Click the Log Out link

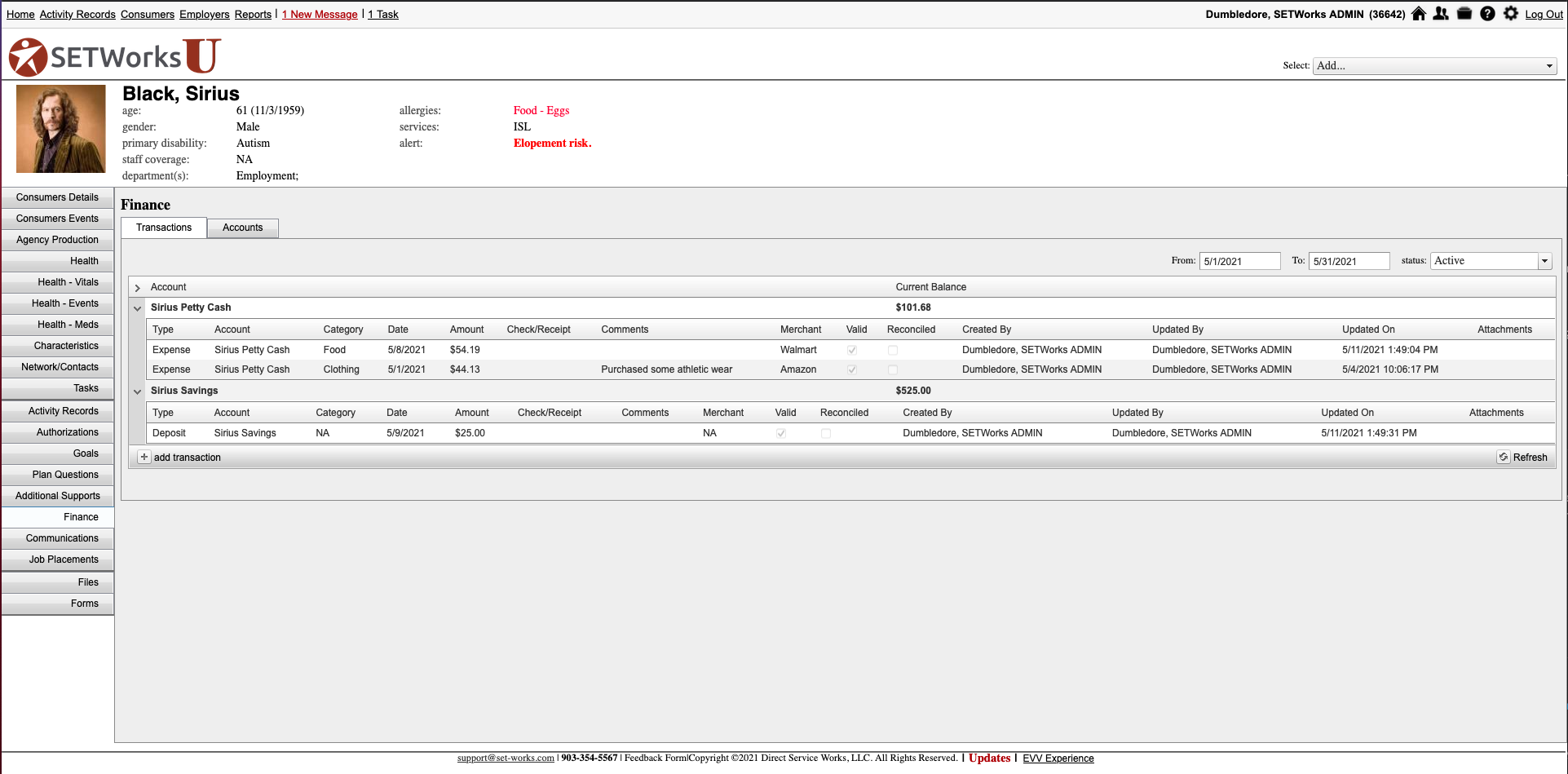point(1544,15)
